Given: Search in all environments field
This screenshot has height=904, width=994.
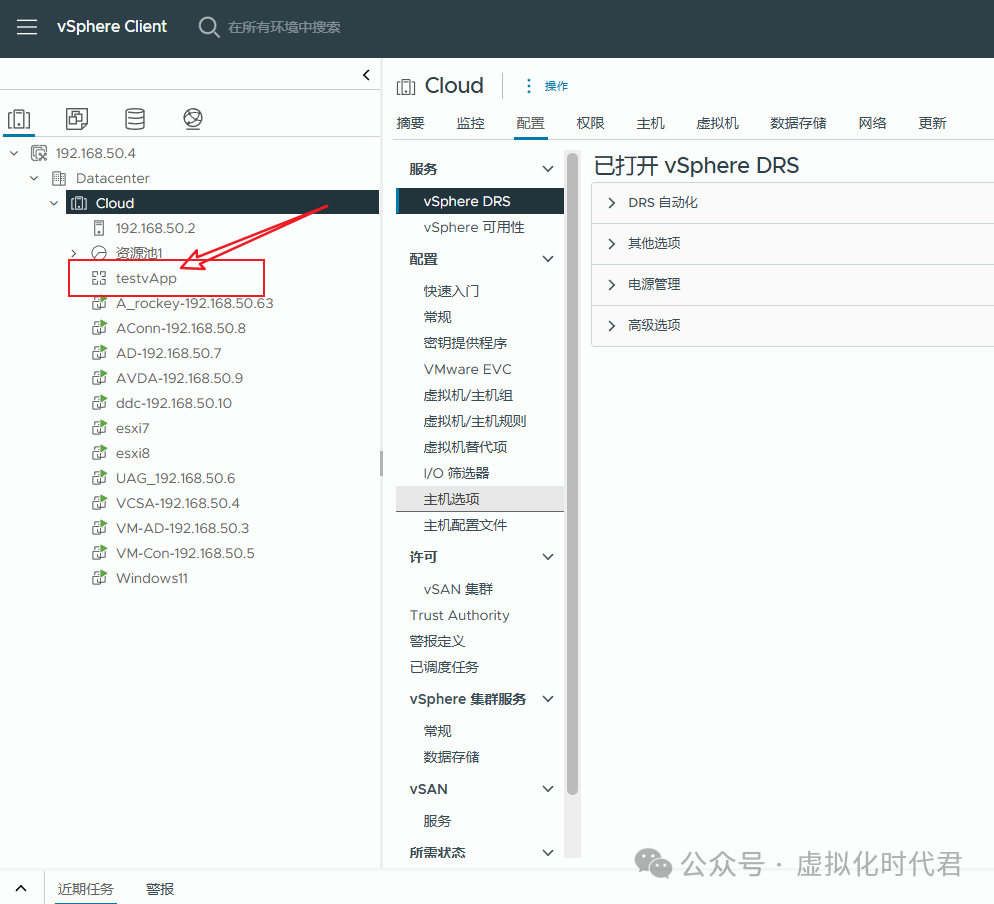Looking at the screenshot, I should coord(284,27).
